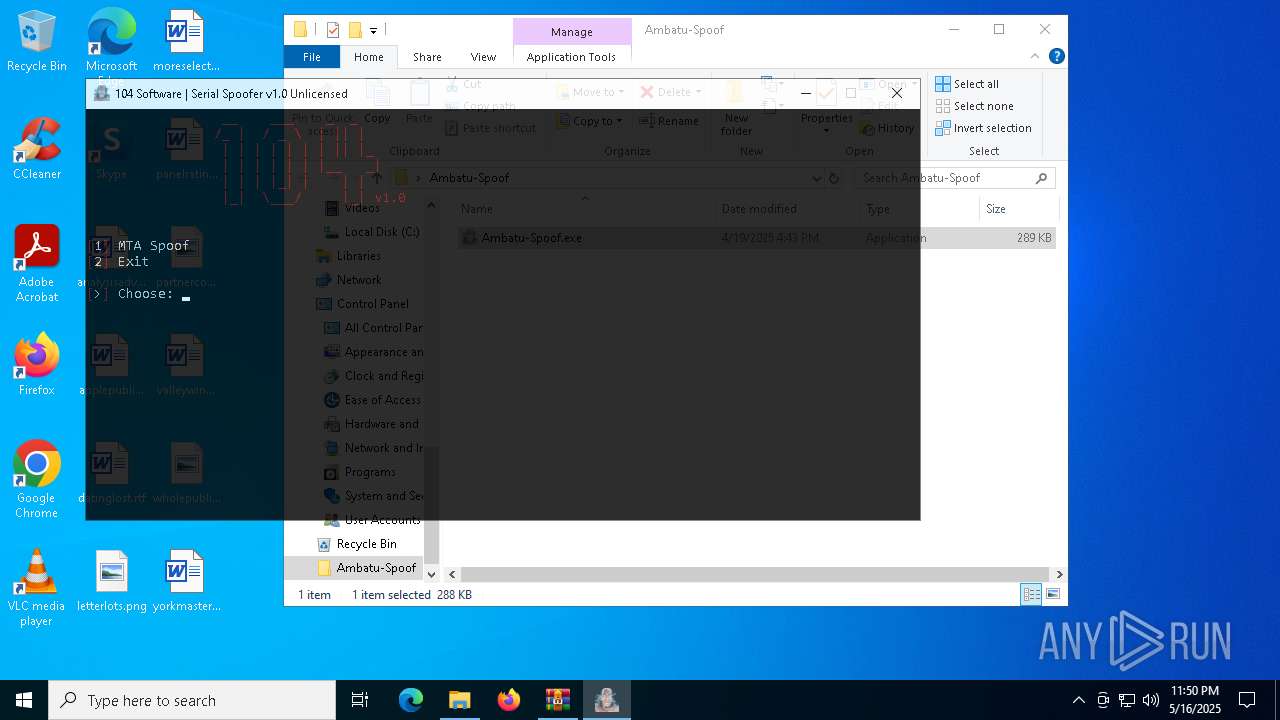Open network status tray icon
The width and height of the screenshot is (1280, 720).
(1127, 700)
